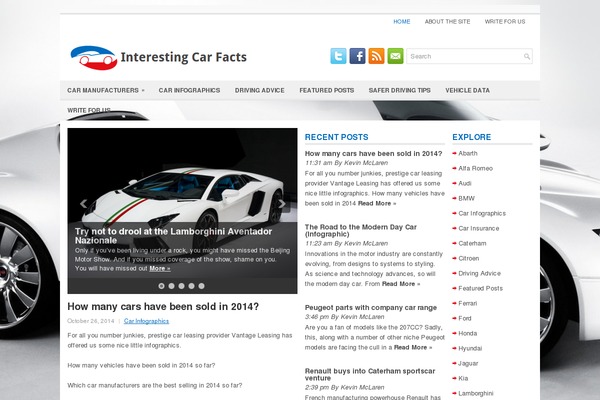Select the third slider dot

pos(181,286)
